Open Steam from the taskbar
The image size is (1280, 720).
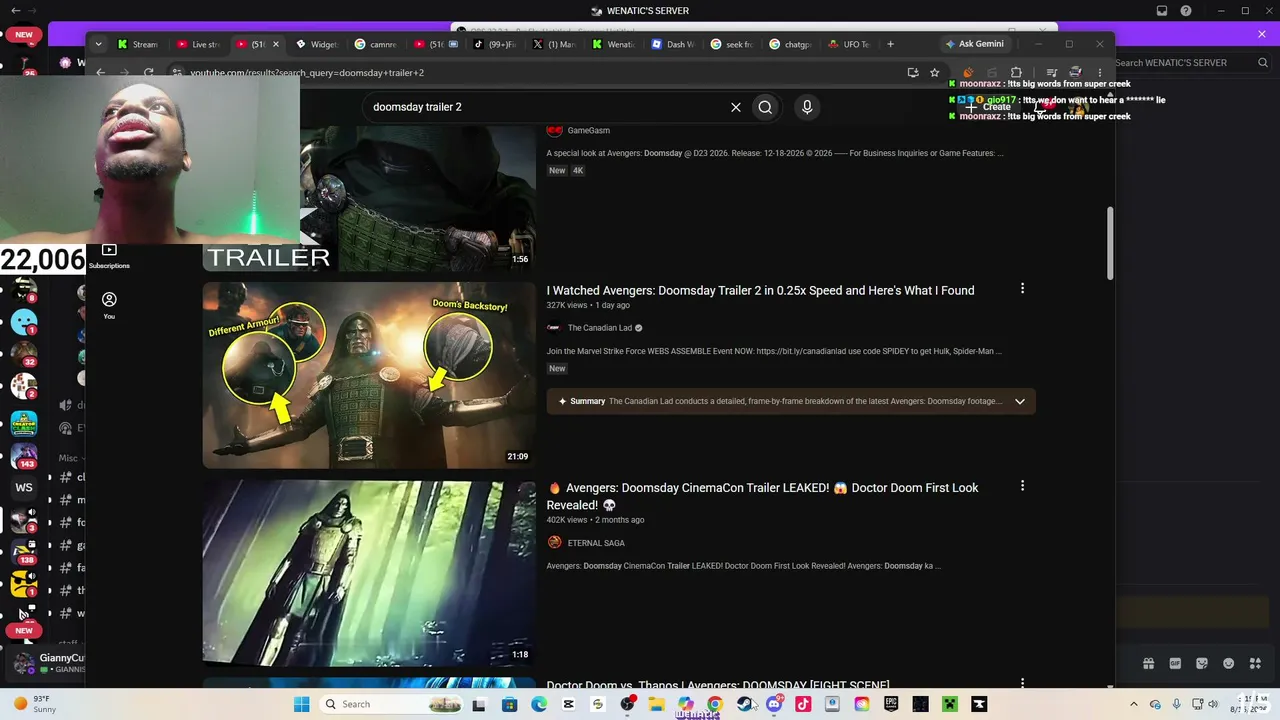click(745, 704)
